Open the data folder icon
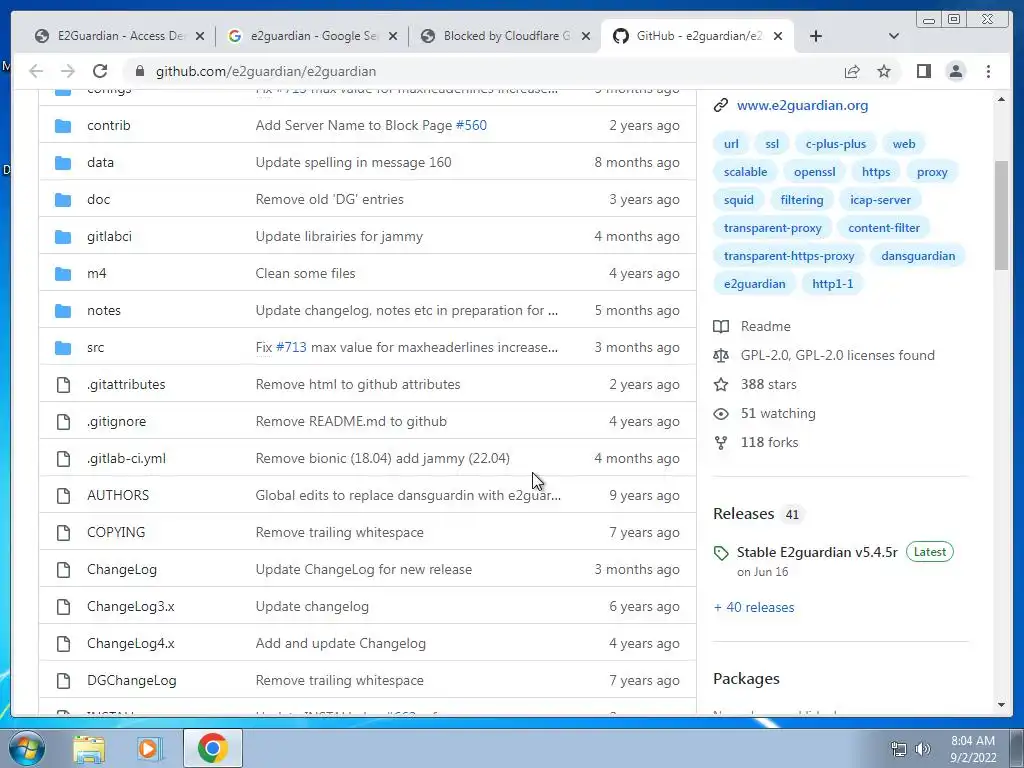The width and height of the screenshot is (1024, 768). pyautogui.click(x=63, y=163)
